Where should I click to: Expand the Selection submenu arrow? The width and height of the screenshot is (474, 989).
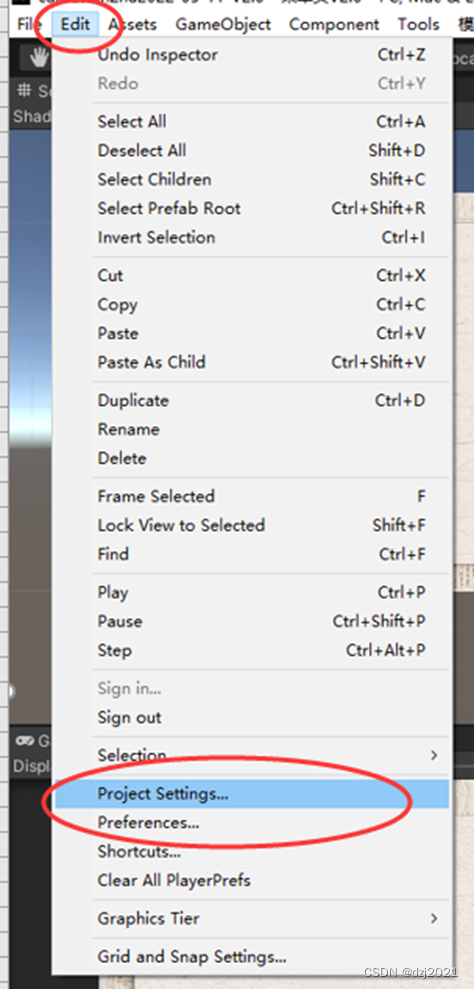434,754
